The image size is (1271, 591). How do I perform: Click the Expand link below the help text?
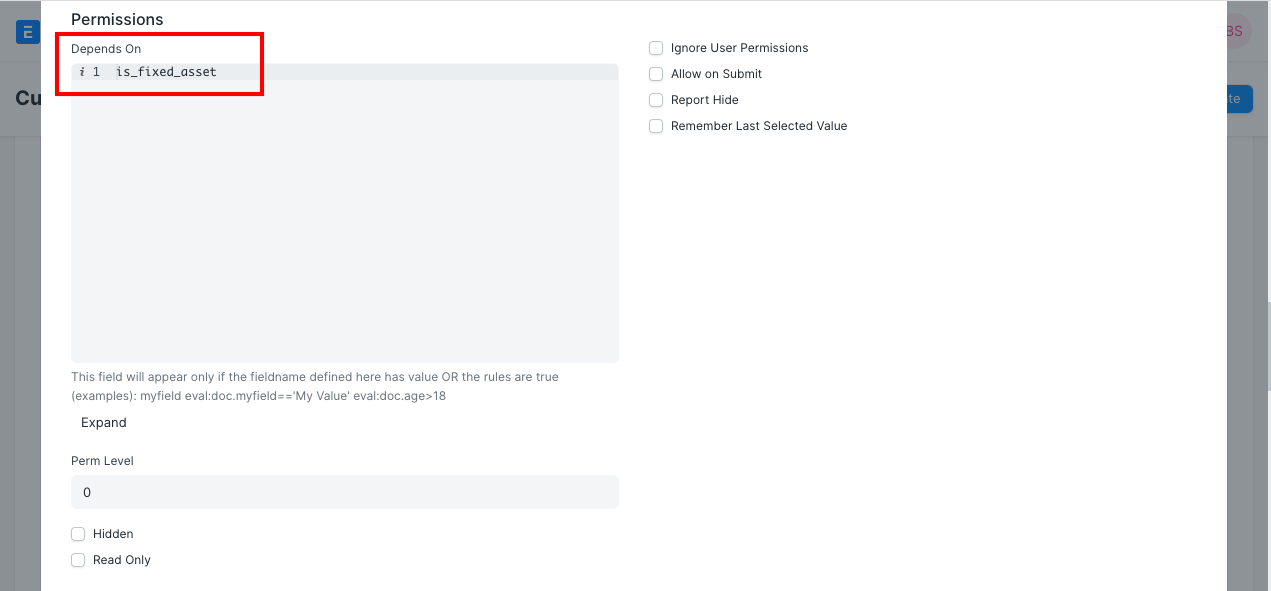click(x=103, y=422)
